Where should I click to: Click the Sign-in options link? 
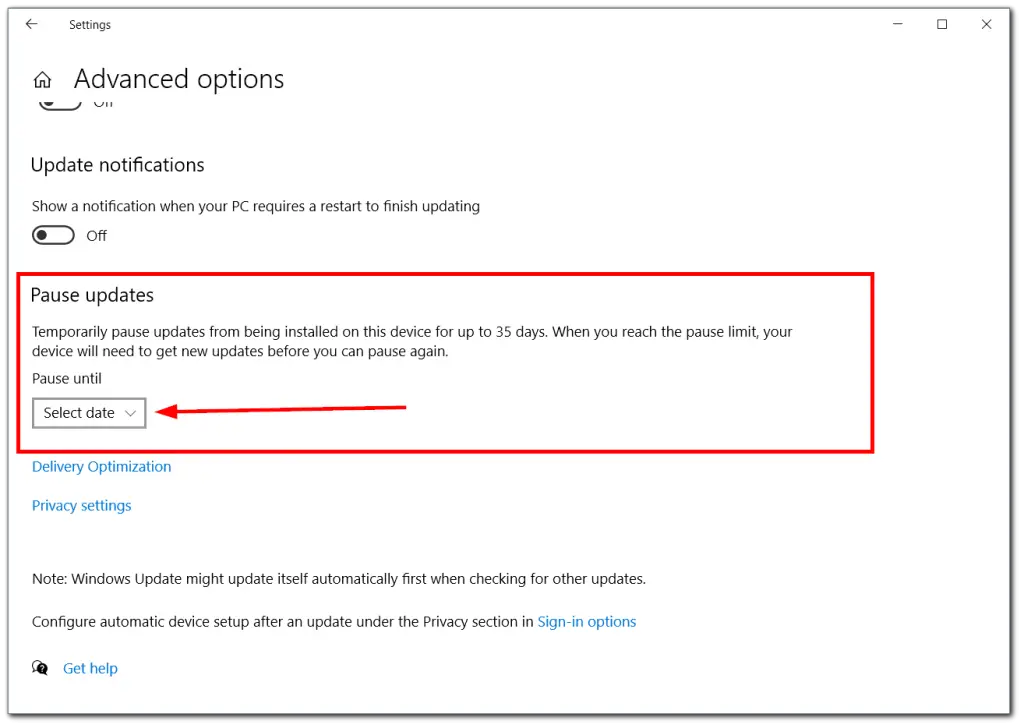click(587, 621)
